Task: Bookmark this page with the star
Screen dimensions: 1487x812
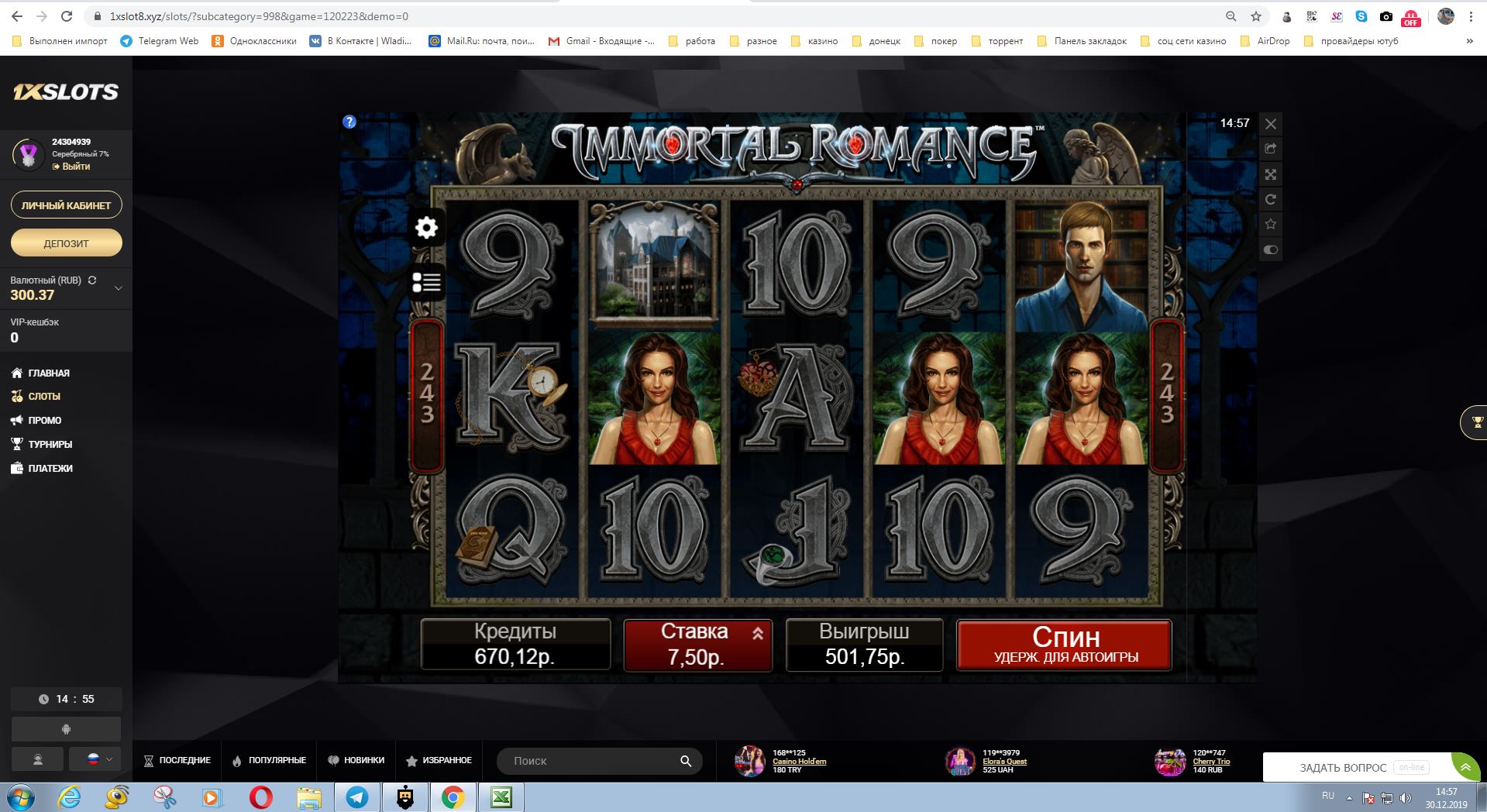Action: point(1256,16)
